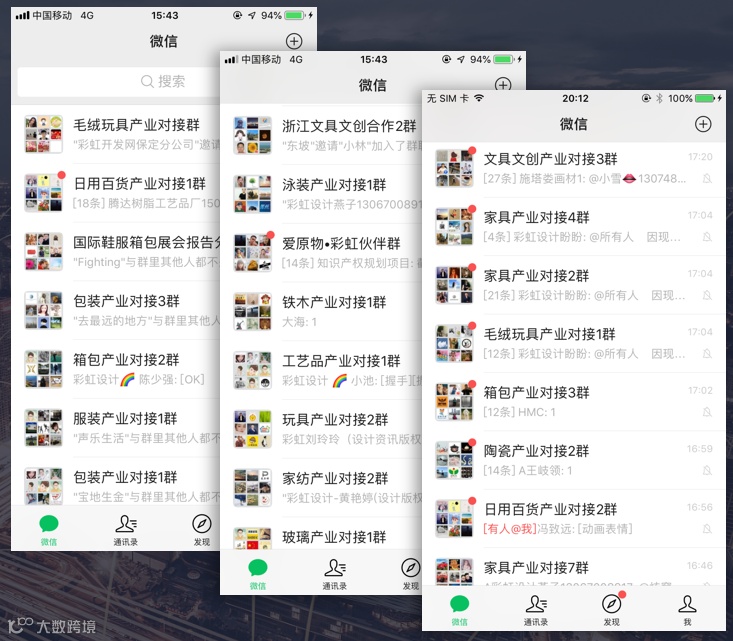Open 通讯录 tab in the middle window

[x=334, y=574]
